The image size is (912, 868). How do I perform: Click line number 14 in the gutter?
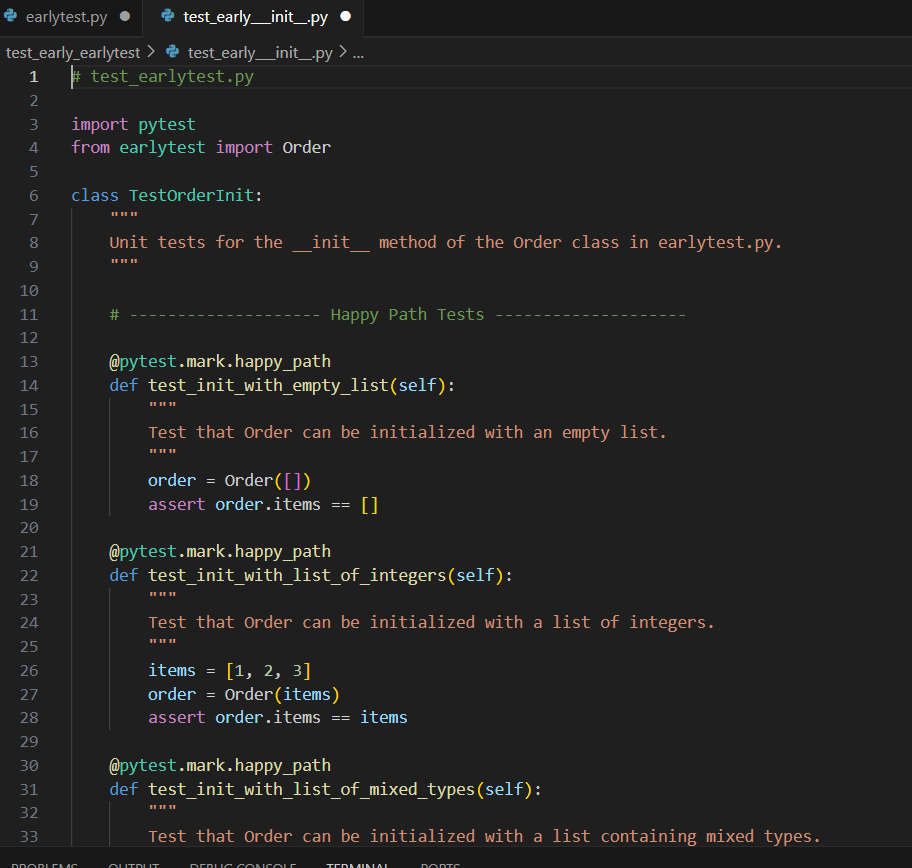29,386
